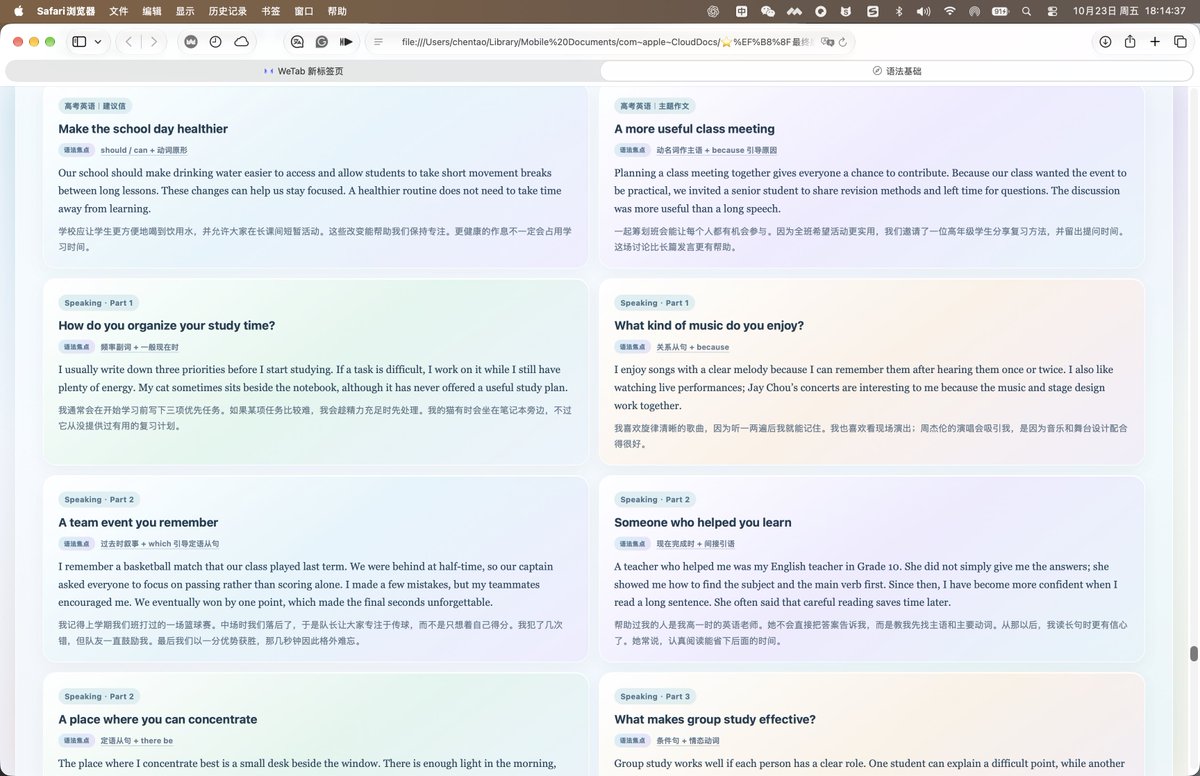Click the '高考英语｜主题作文' tag
This screenshot has width=1200, height=776.
[655, 106]
